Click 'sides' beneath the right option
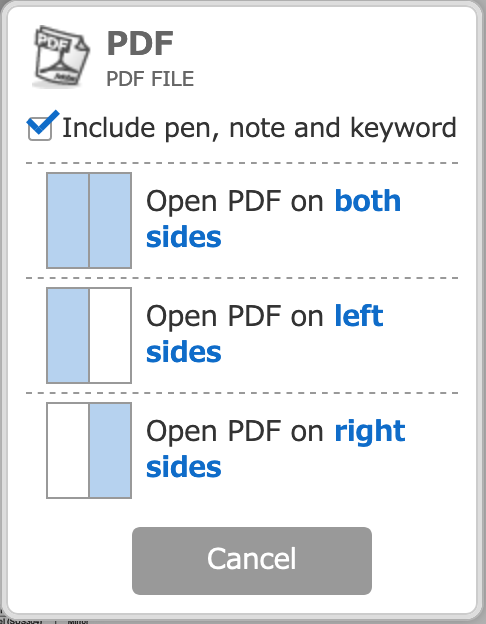This screenshot has width=486, height=624. click(183, 467)
